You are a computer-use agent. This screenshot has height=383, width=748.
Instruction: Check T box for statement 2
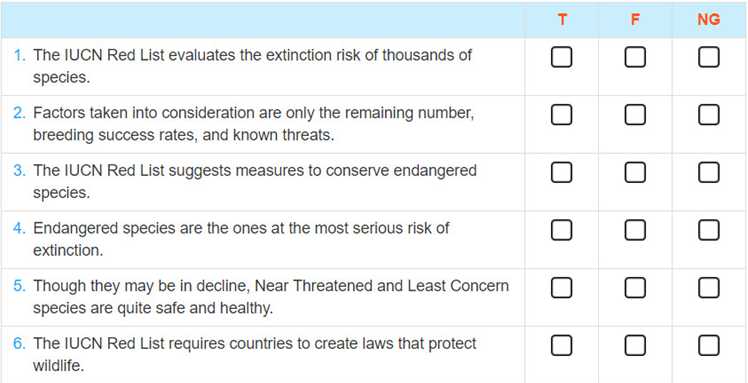click(561, 115)
